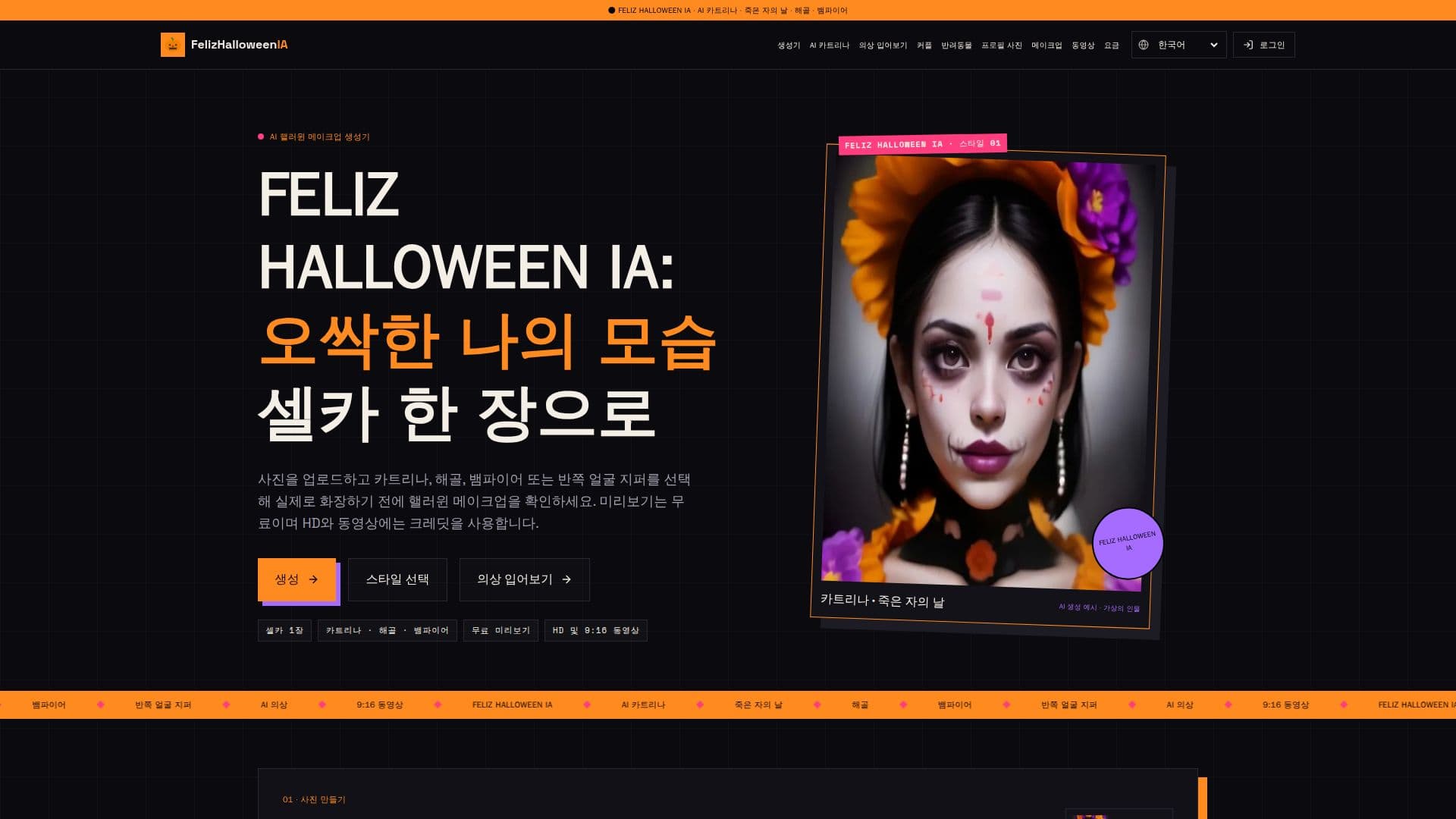Click the language dropdown chevron

click(1213, 45)
